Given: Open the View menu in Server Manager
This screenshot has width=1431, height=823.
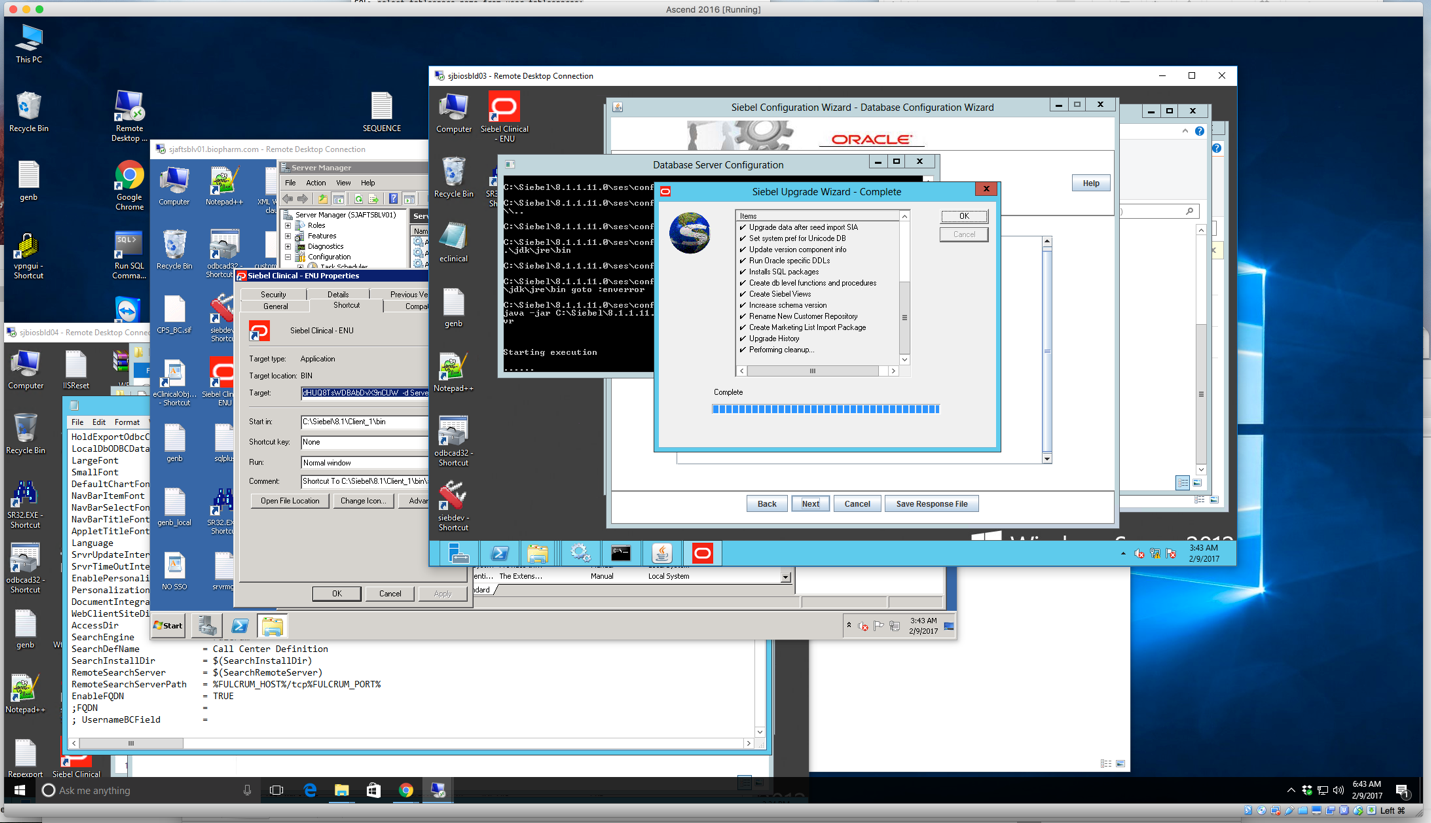Looking at the screenshot, I should click(x=343, y=183).
